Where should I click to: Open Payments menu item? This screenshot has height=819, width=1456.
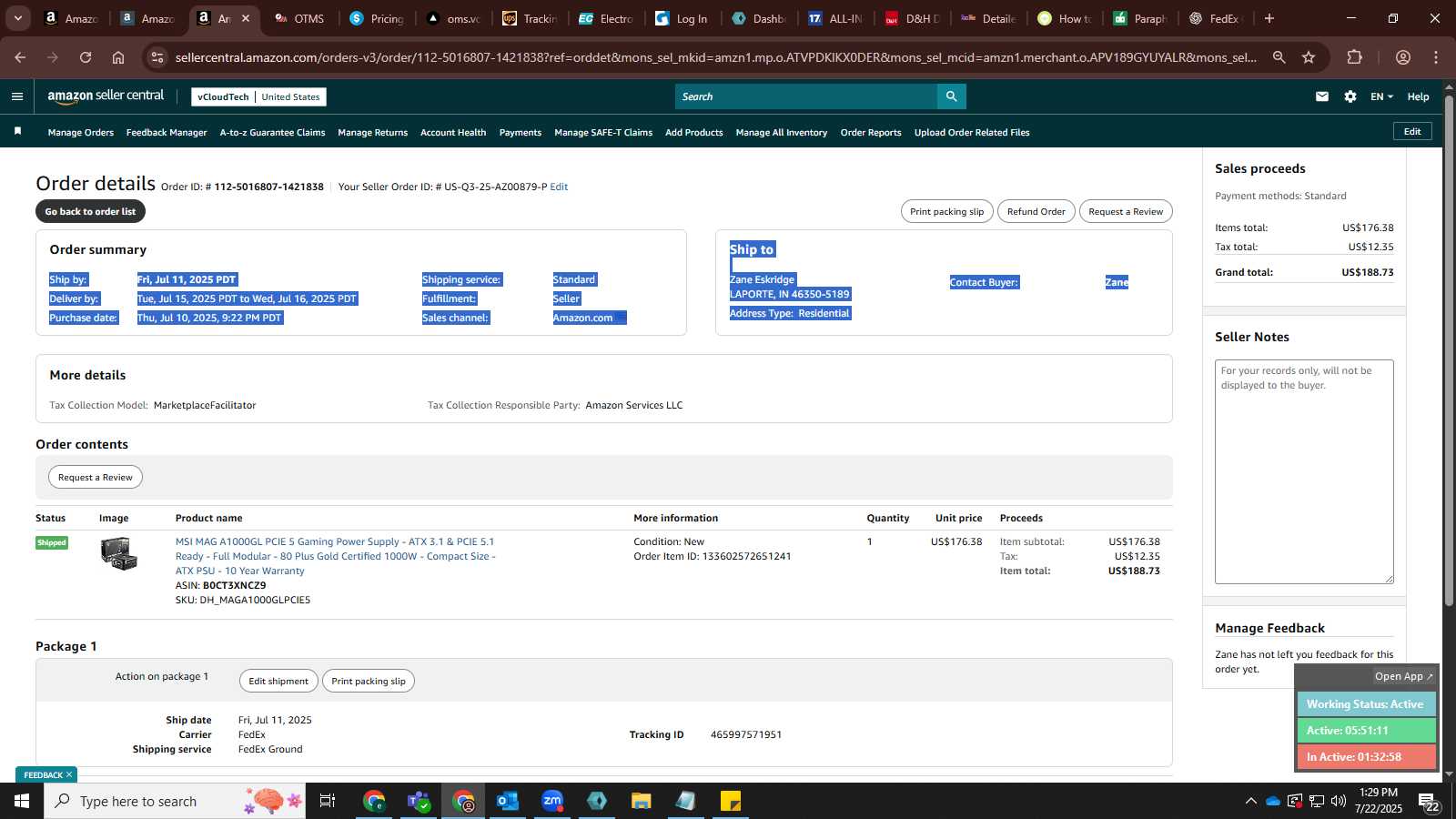(x=521, y=132)
